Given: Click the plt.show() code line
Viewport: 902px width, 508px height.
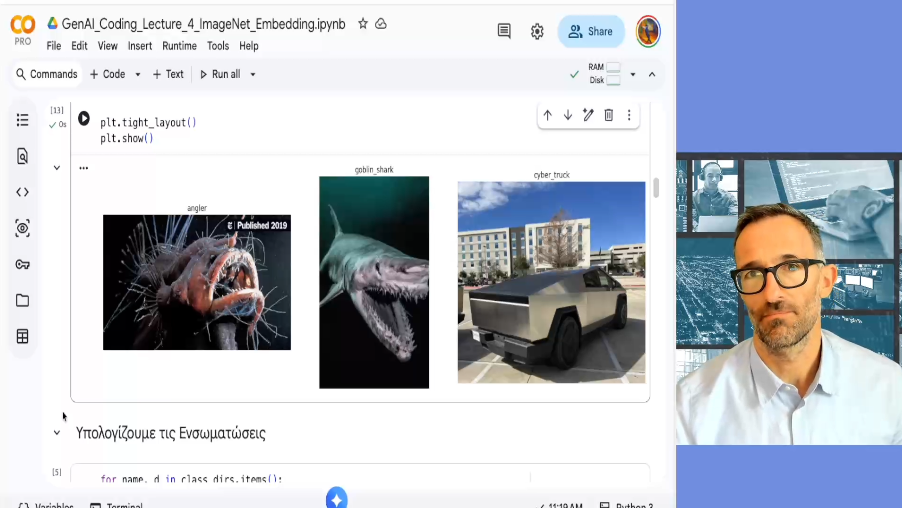Looking at the screenshot, I should [x=127, y=138].
